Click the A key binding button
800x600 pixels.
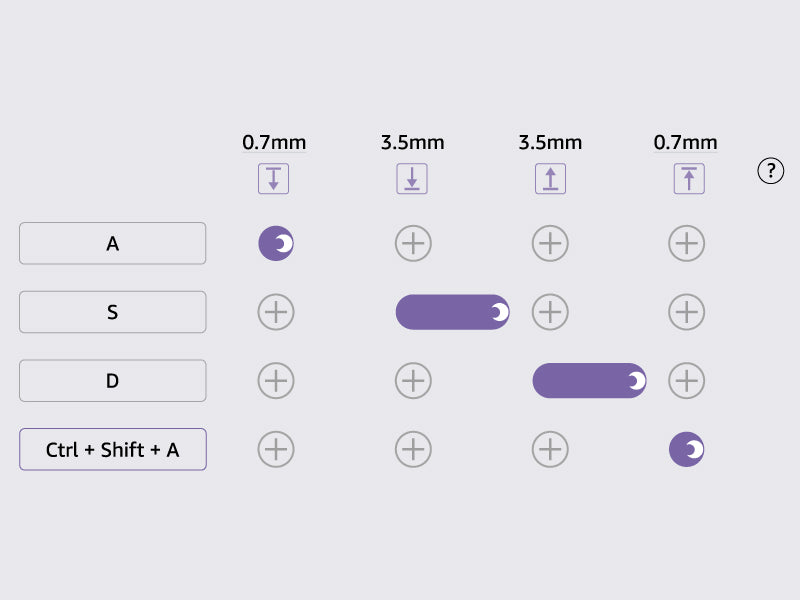click(x=112, y=243)
